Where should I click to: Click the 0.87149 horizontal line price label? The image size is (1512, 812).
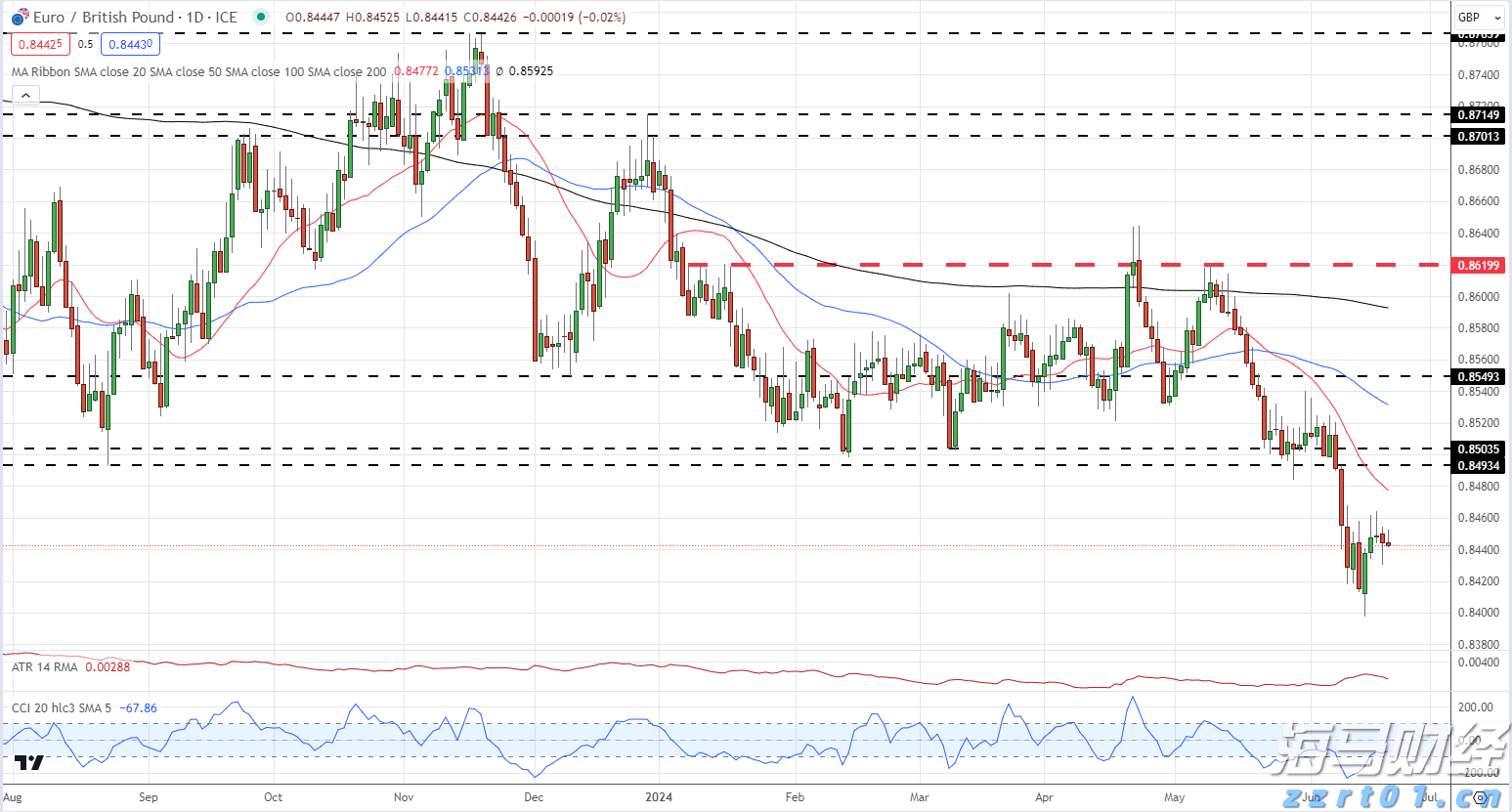point(1479,114)
